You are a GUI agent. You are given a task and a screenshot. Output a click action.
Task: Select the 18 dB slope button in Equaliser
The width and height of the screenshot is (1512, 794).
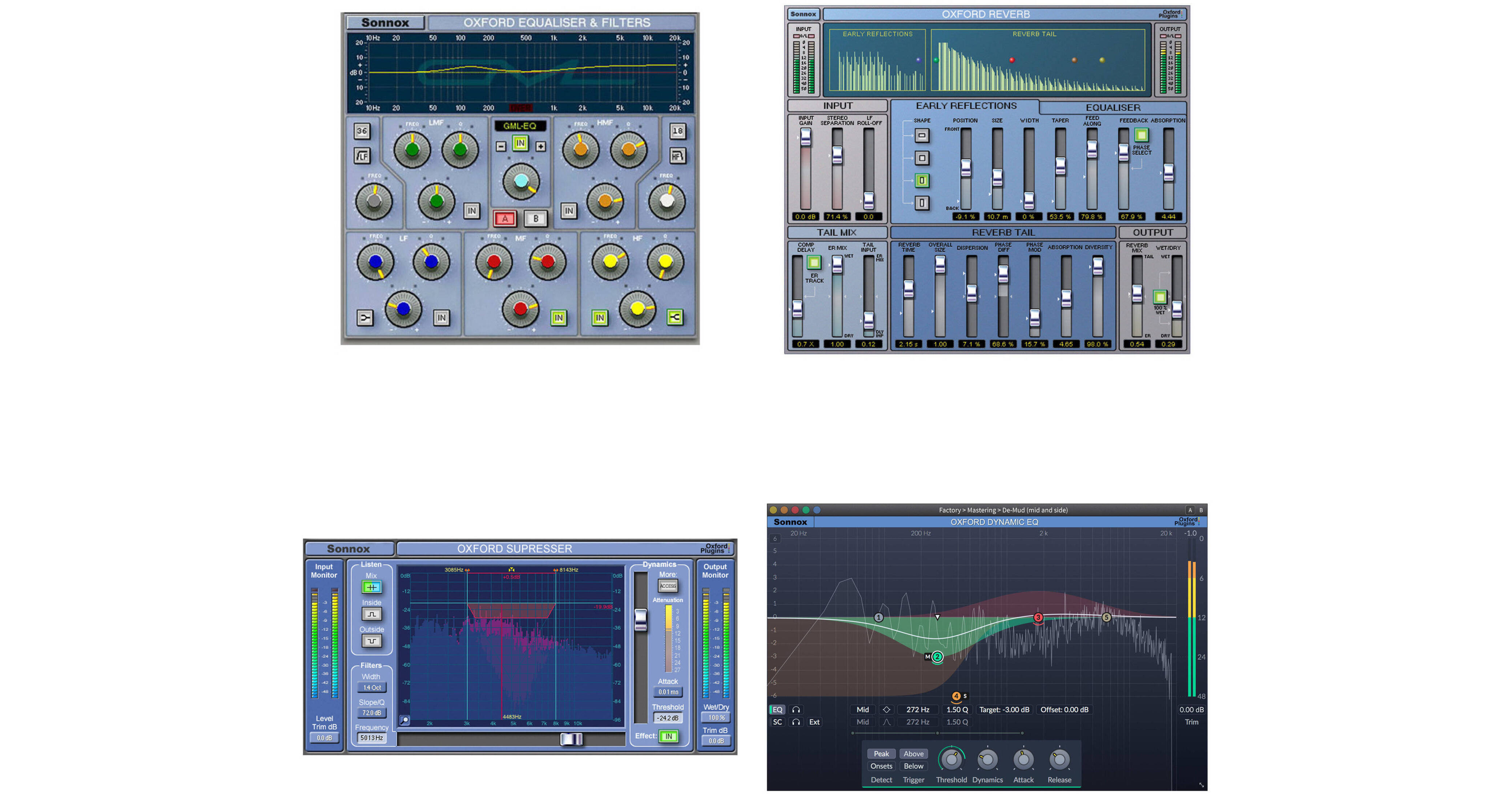[x=677, y=131]
